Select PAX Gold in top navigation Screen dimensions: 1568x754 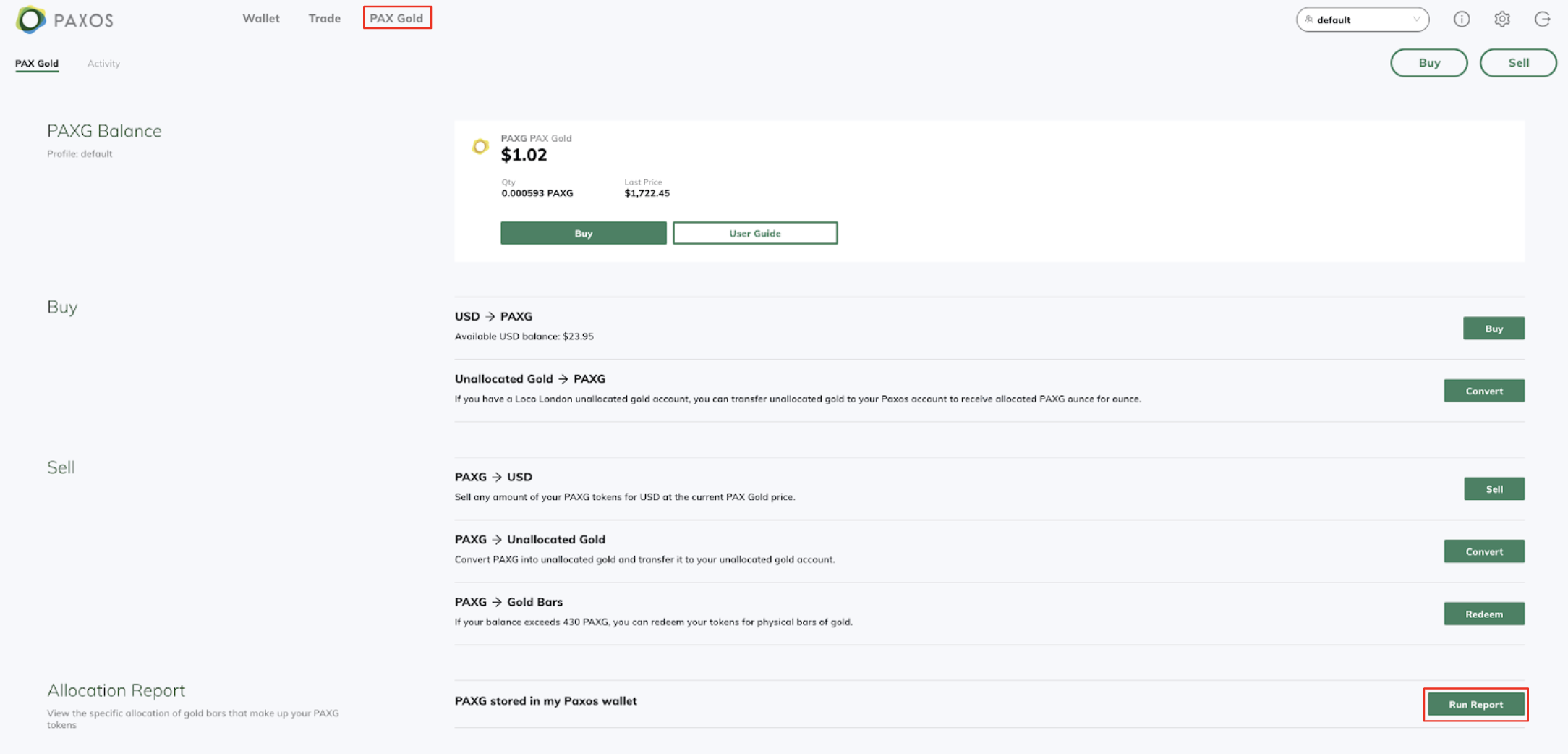pos(396,18)
